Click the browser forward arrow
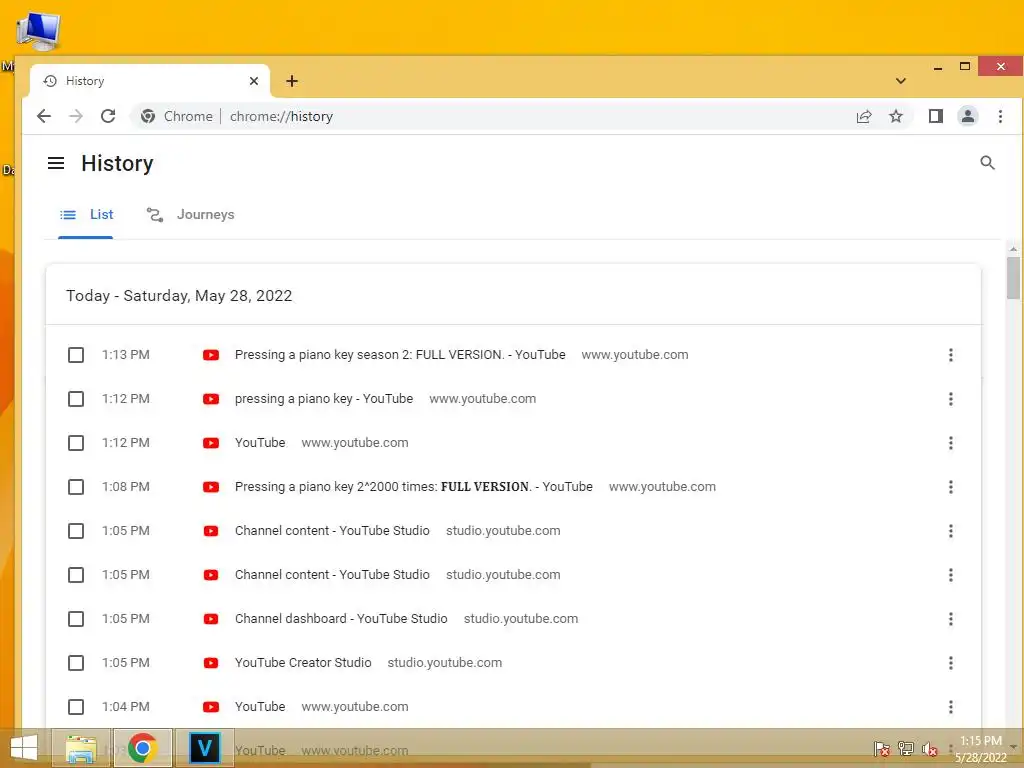This screenshot has height=768, width=1024. pos(76,116)
